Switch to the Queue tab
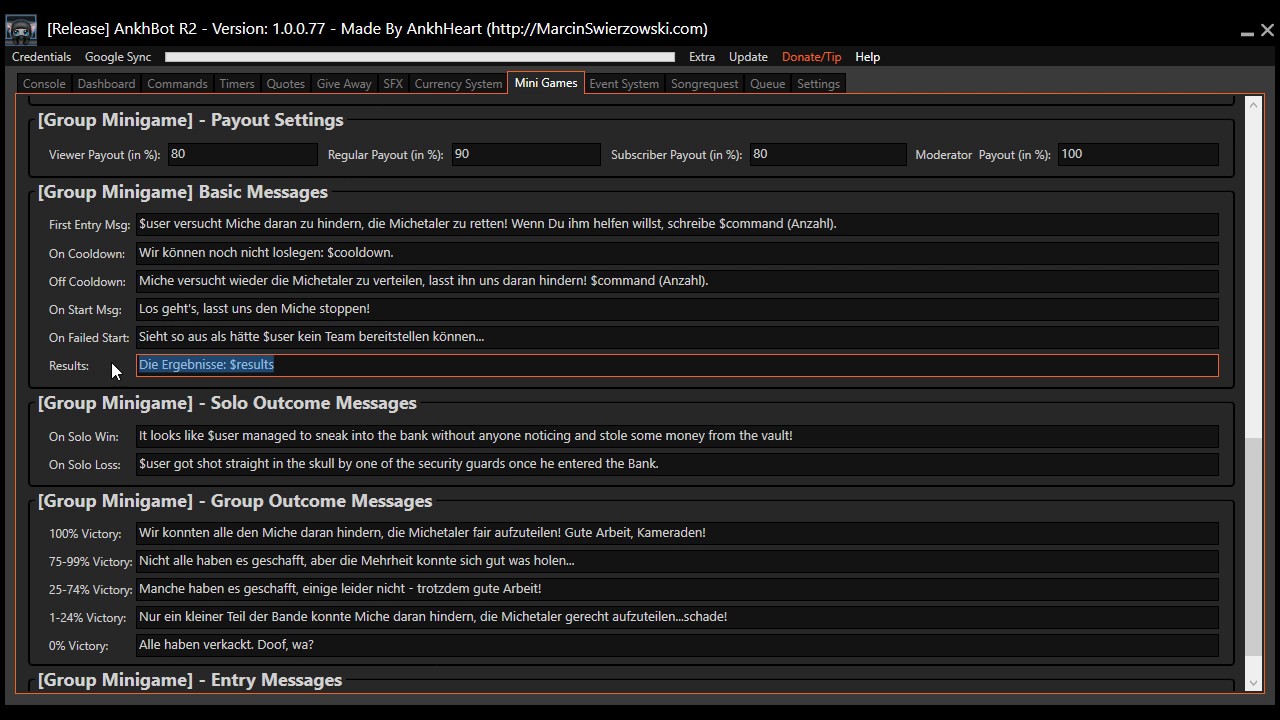The height and width of the screenshot is (720, 1280). (768, 84)
